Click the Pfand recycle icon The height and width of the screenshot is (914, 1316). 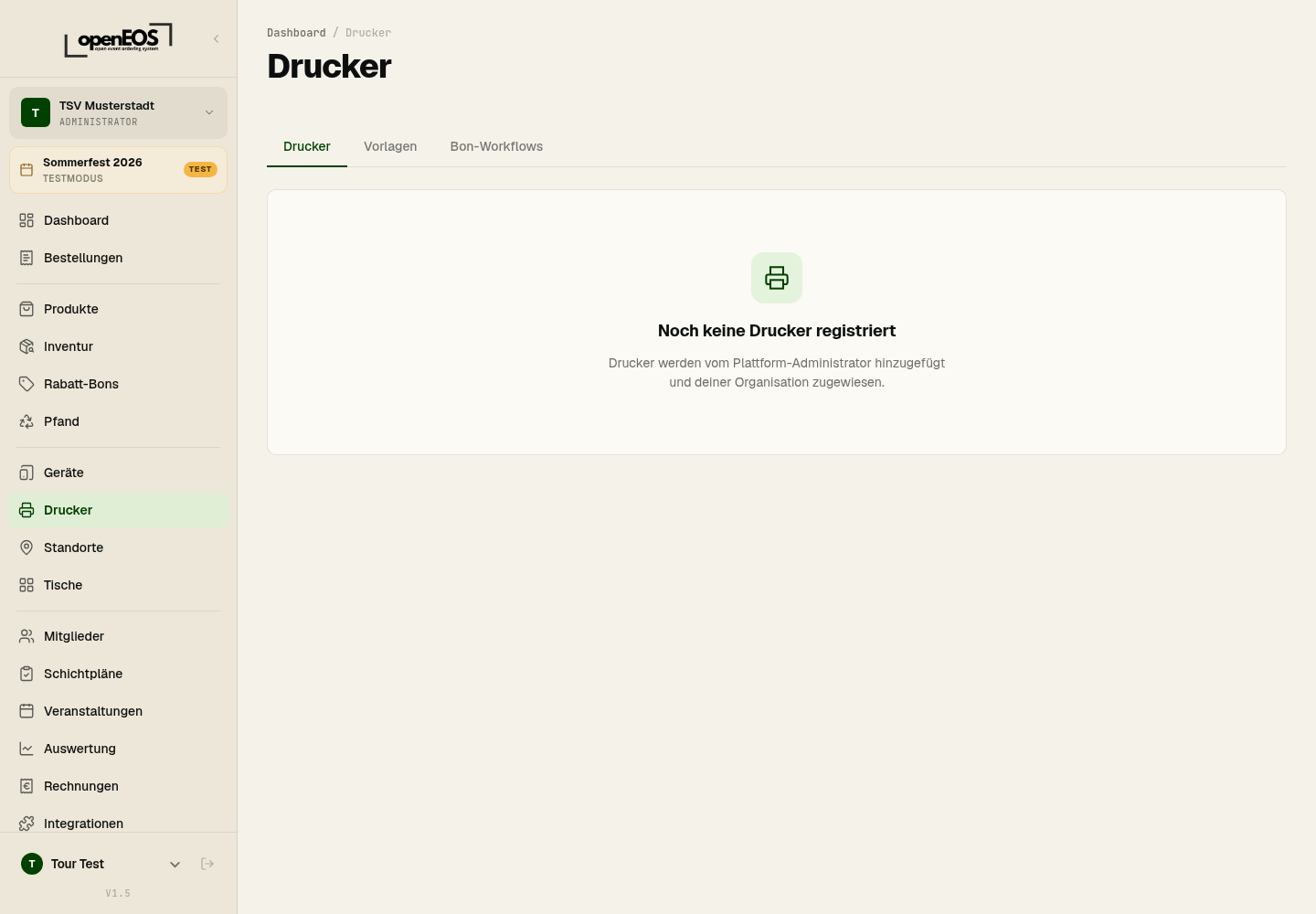(x=27, y=421)
